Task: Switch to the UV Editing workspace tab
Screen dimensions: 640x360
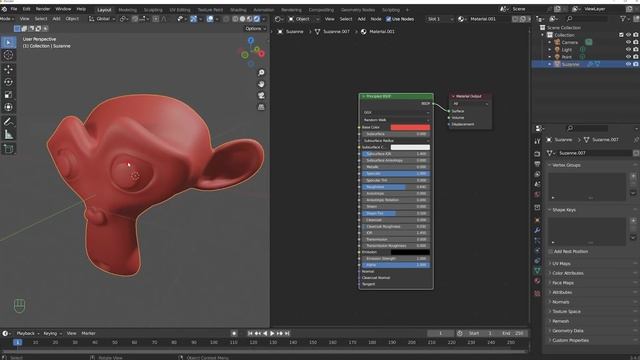Action: tap(180, 10)
